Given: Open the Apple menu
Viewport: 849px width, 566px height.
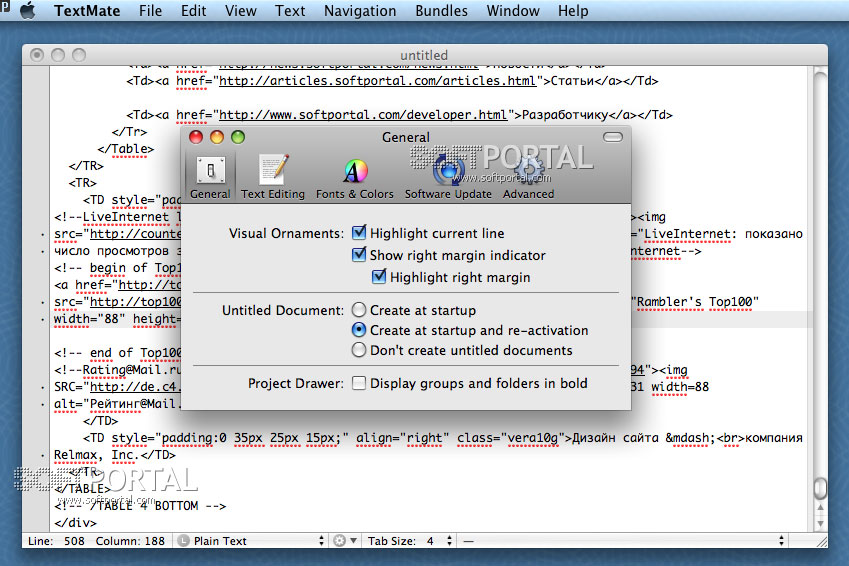Looking at the screenshot, I should 28,11.
